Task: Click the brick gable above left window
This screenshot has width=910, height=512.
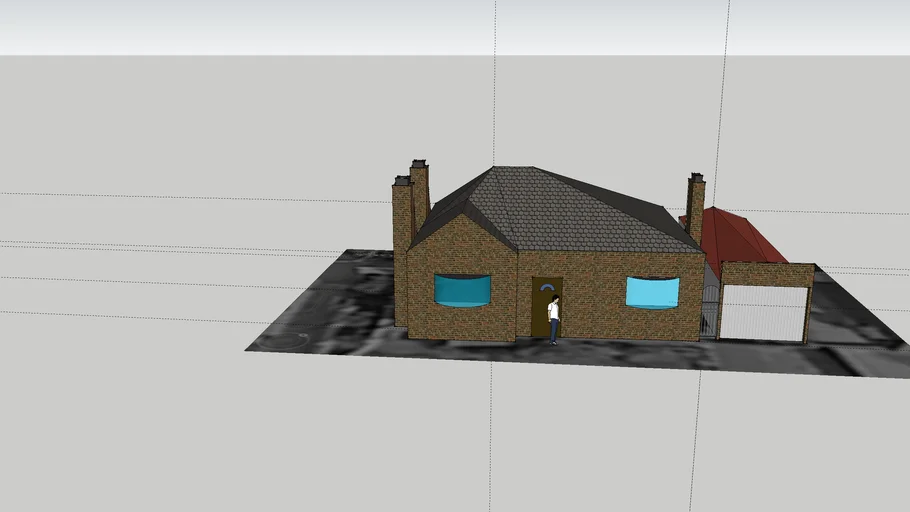Action: [460, 250]
